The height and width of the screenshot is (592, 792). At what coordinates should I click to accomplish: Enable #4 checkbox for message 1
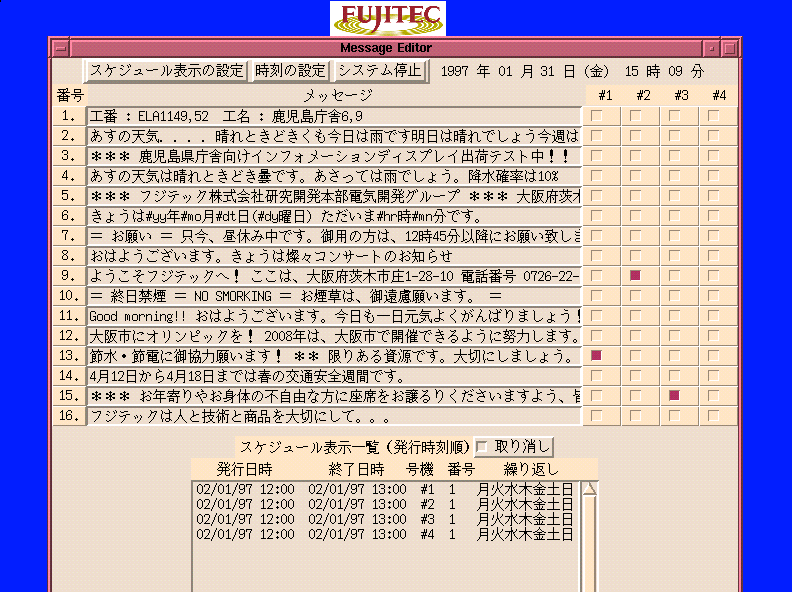tap(713, 115)
